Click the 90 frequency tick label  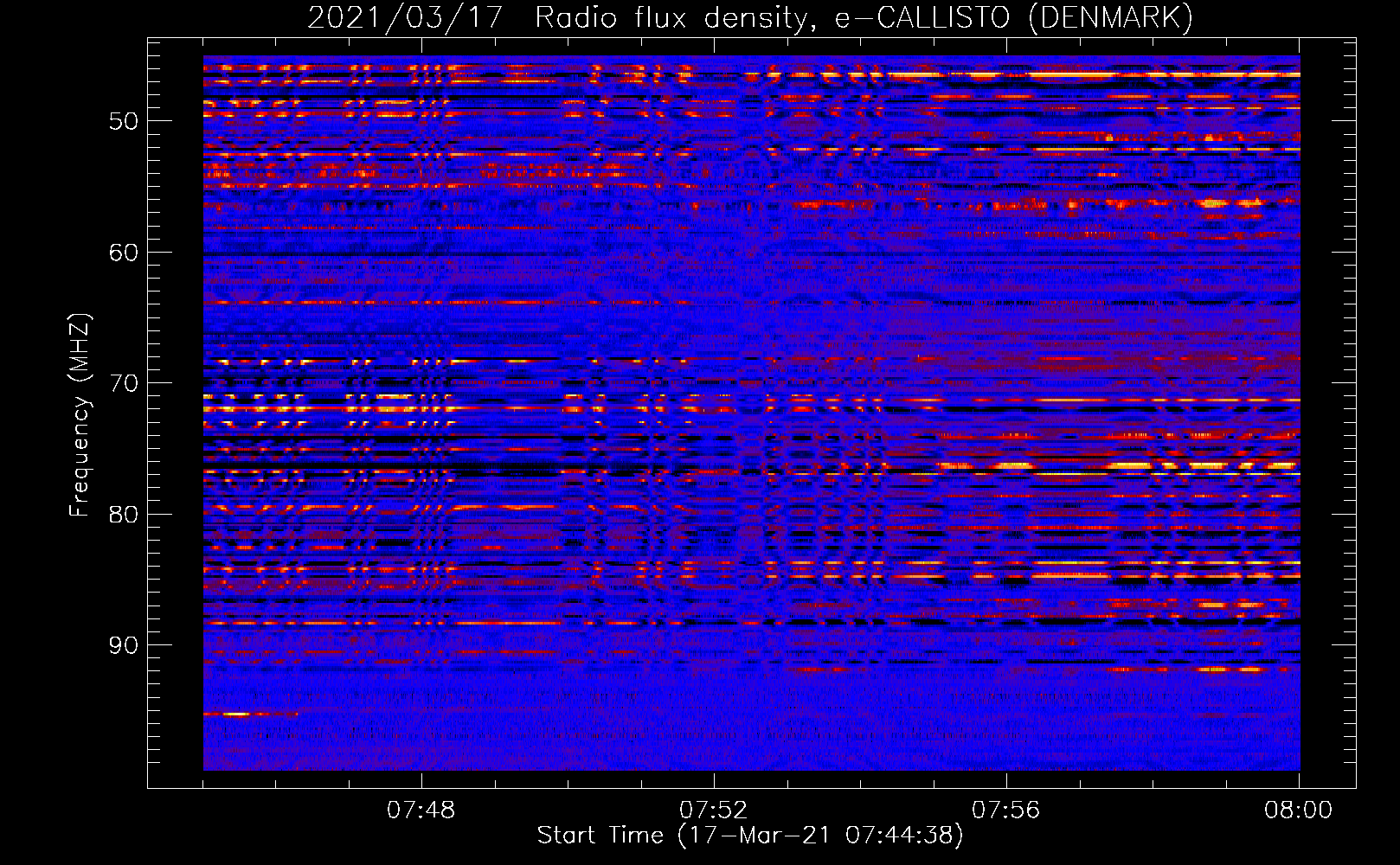tap(124, 646)
